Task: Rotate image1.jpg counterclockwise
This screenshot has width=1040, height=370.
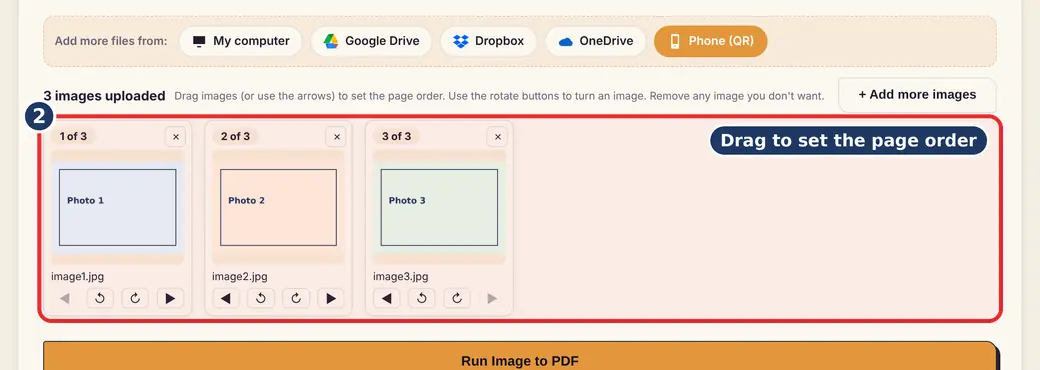Action: 100,298
